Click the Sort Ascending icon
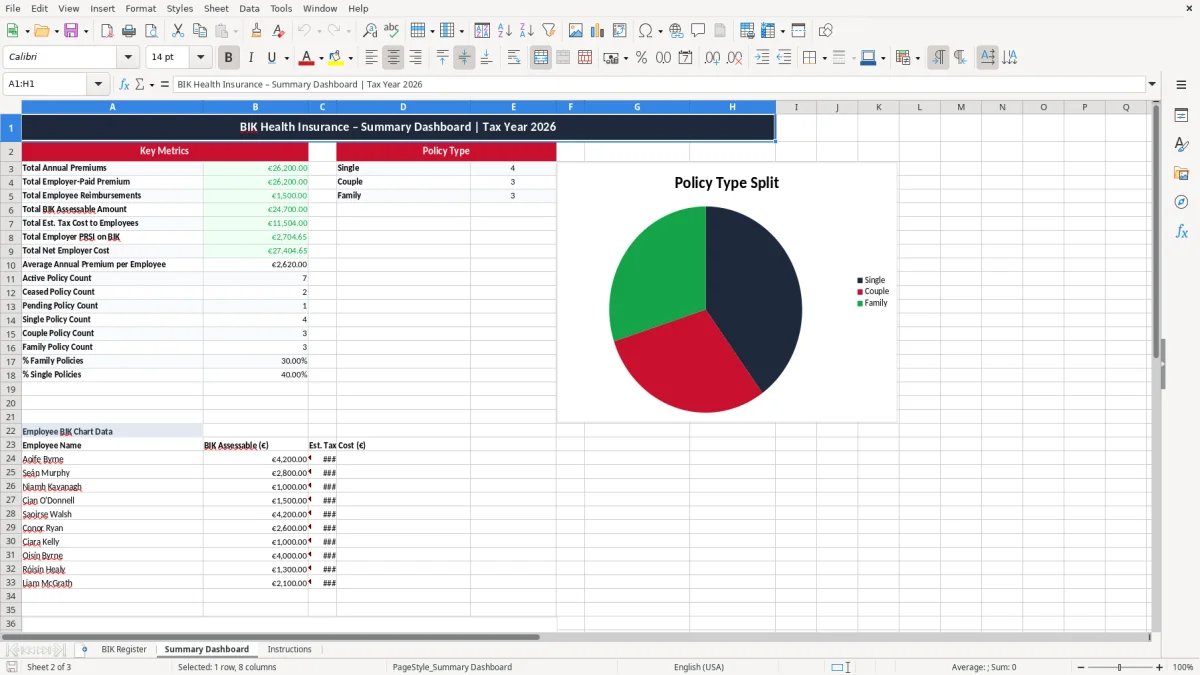Image resolution: width=1200 pixels, height=675 pixels. pos(505,31)
